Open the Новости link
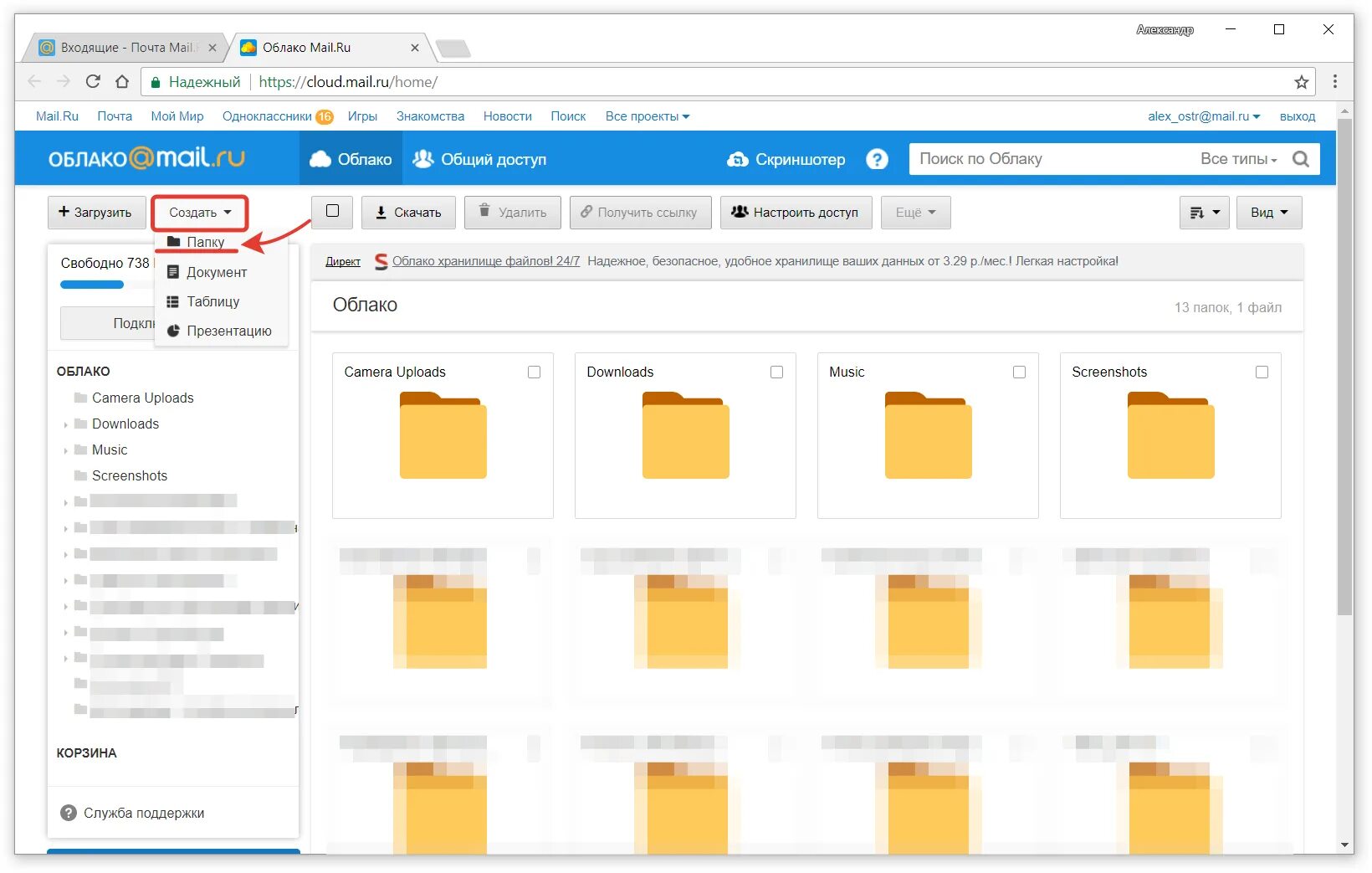 coord(508,116)
